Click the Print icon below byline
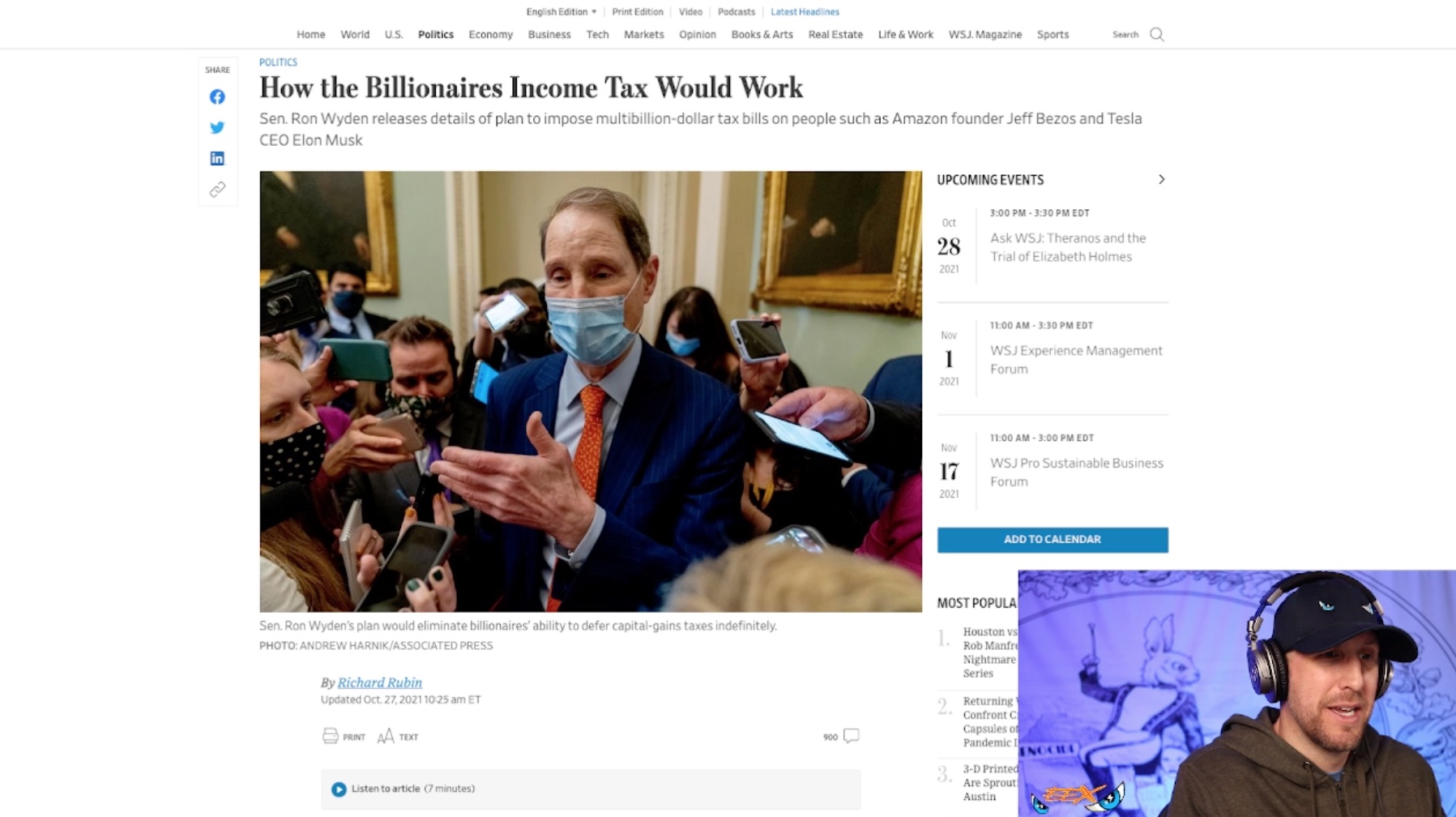 pyautogui.click(x=330, y=736)
